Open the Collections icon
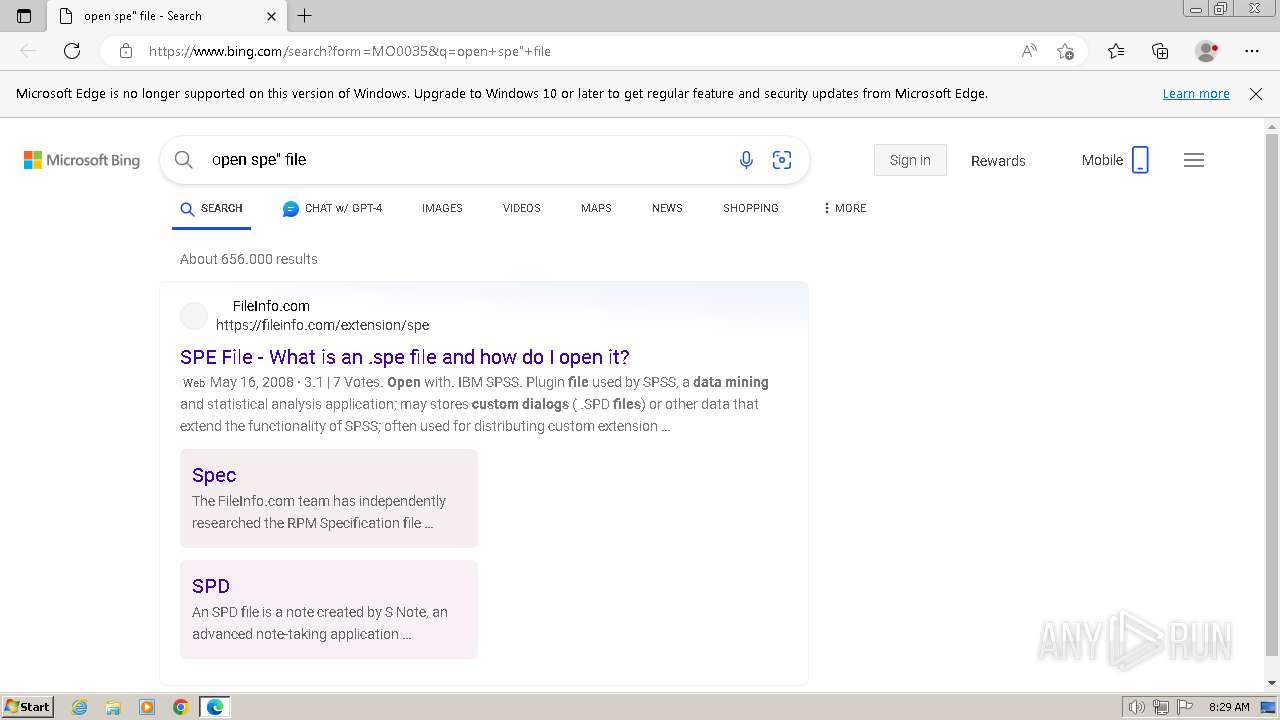This screenshot has height=720, width=1280. 1160,51
